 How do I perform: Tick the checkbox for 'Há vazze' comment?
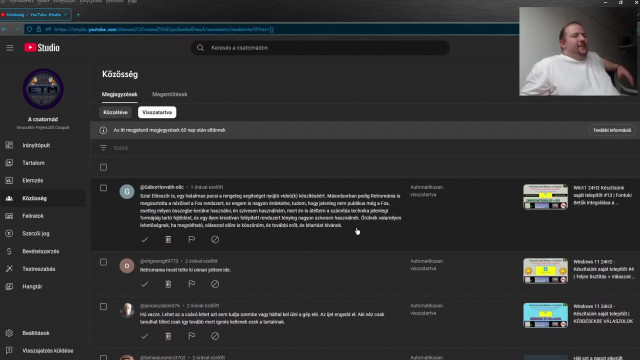(x=103, y=307)
